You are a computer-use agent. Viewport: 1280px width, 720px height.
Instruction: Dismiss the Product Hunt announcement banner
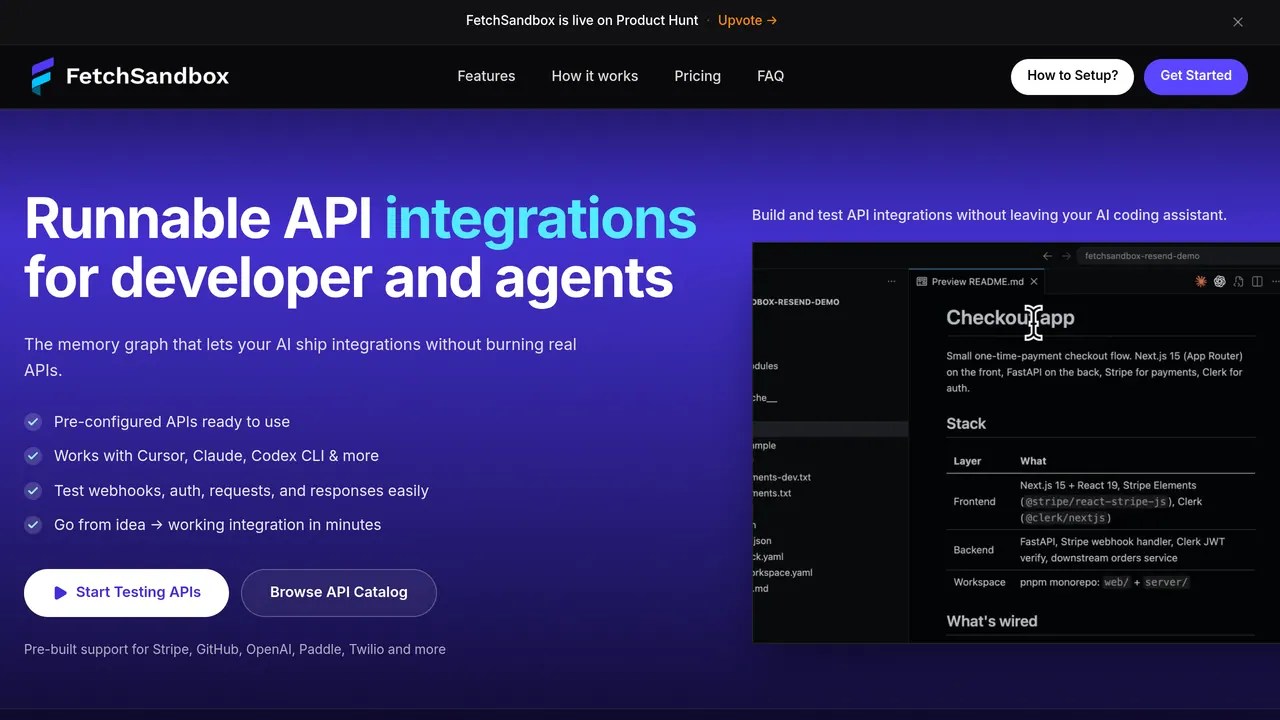click(x=1238, y=21)
